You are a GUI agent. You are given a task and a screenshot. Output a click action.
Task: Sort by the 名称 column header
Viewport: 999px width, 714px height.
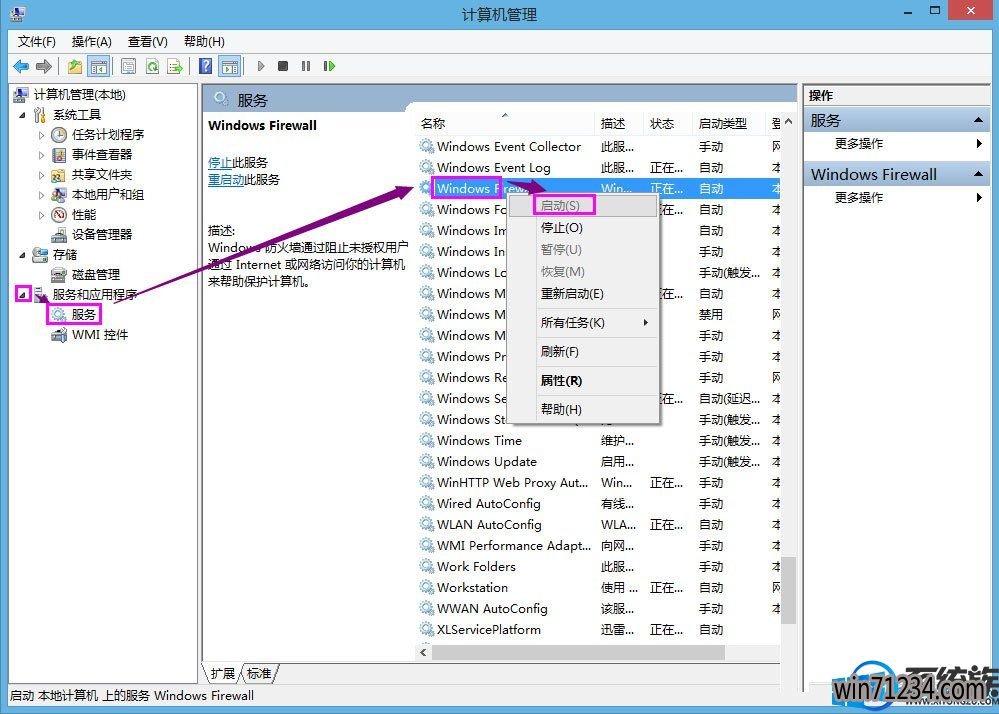pos(506,124)
